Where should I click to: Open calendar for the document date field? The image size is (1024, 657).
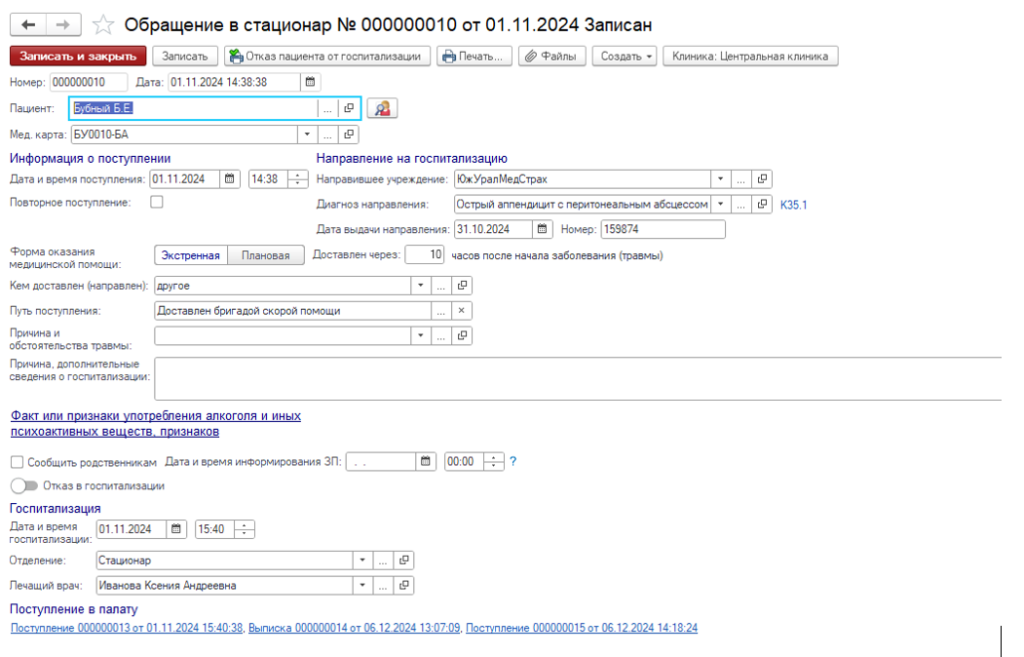[x=310, y=82]
